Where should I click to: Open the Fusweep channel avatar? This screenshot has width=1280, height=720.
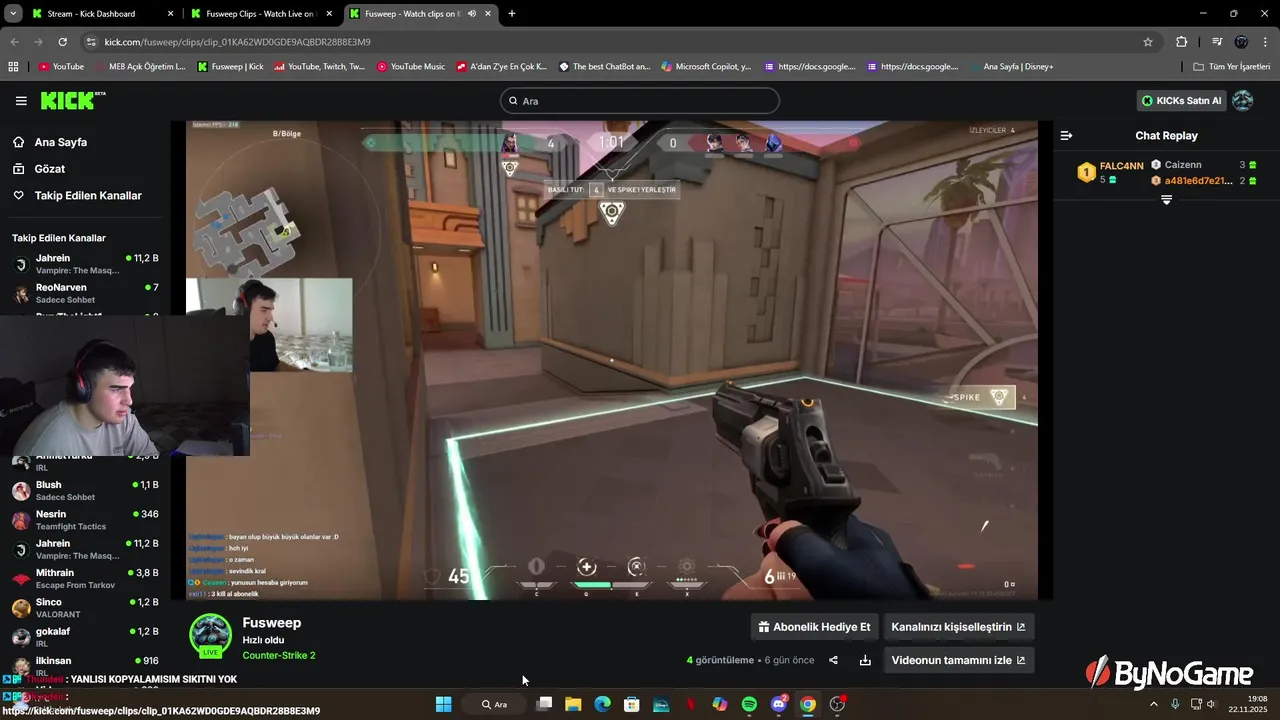210,635
